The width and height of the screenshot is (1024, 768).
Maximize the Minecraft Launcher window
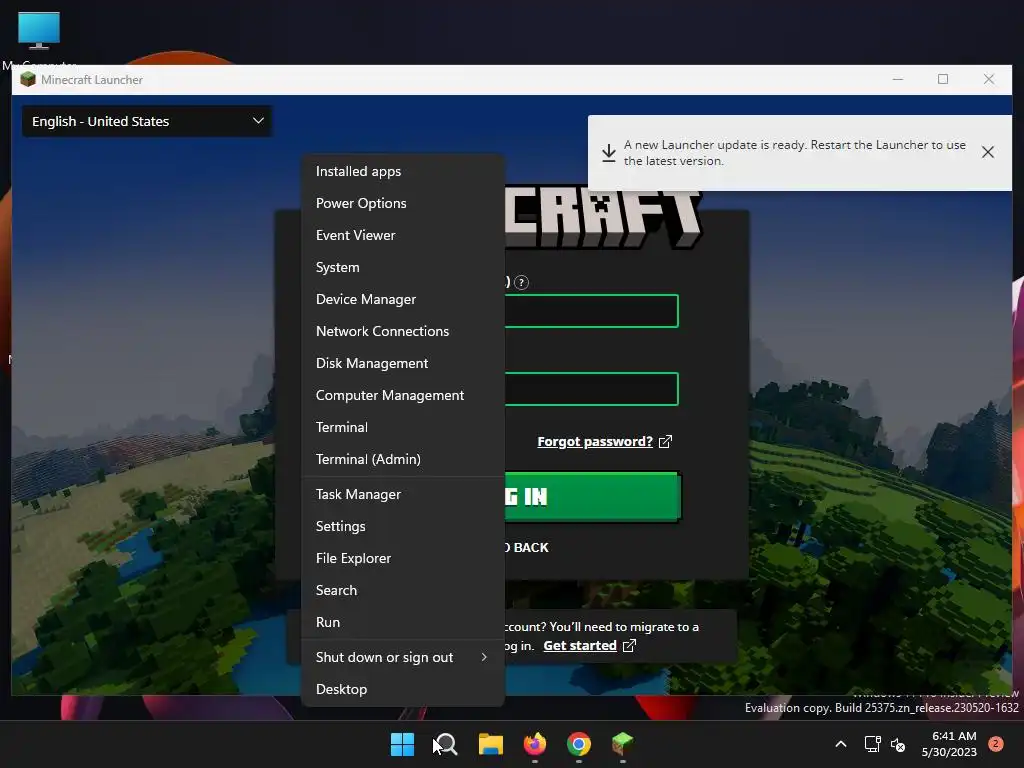click(943, 79)
